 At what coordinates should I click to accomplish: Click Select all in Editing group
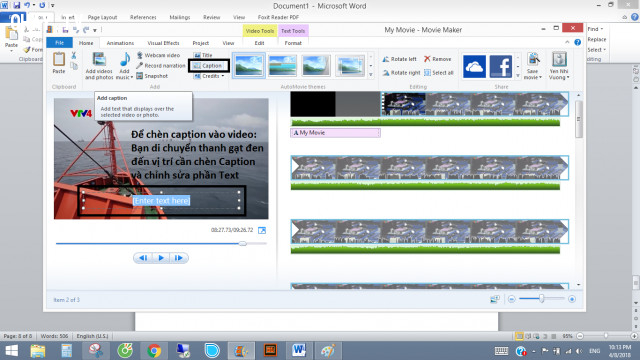point(439,73)
